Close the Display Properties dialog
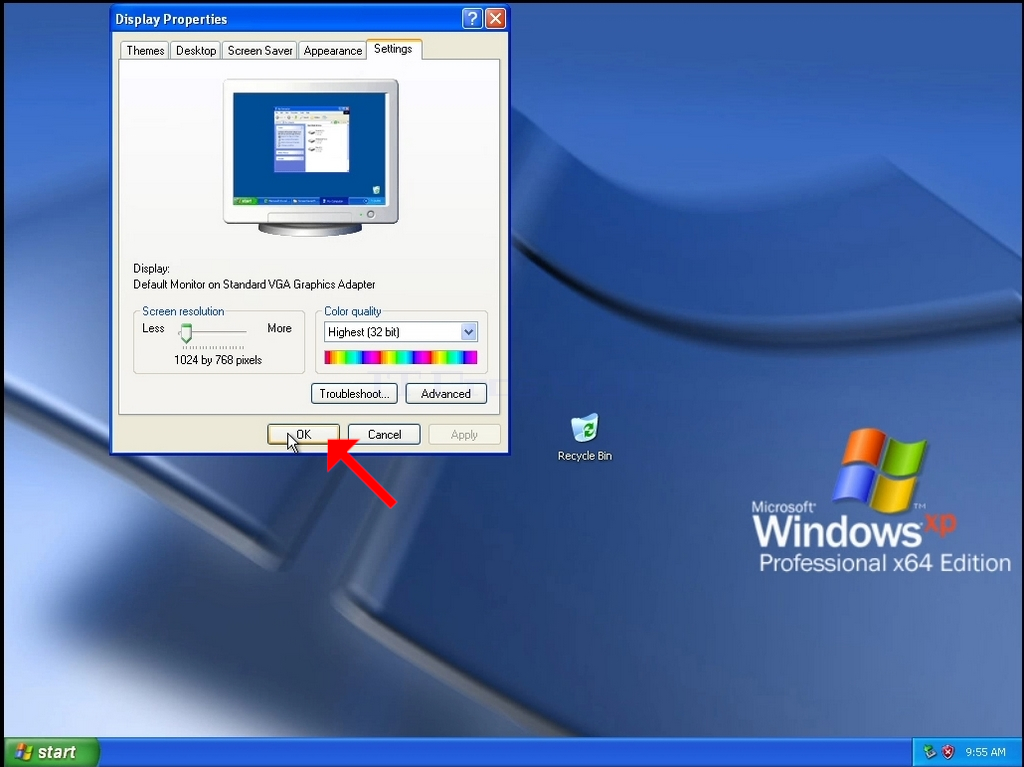 click(496, 19)
